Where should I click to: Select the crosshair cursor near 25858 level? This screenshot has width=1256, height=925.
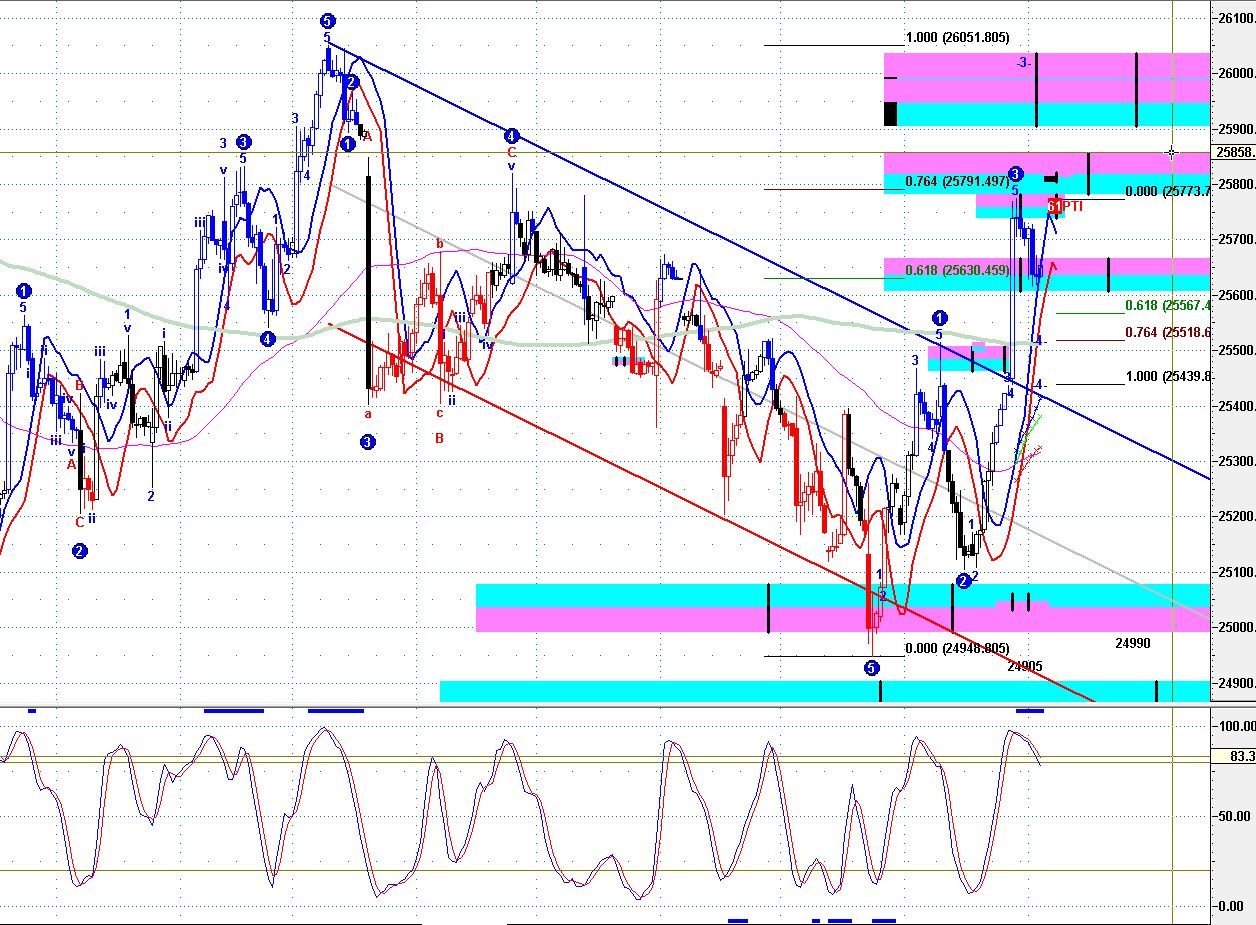point(1172,153)
